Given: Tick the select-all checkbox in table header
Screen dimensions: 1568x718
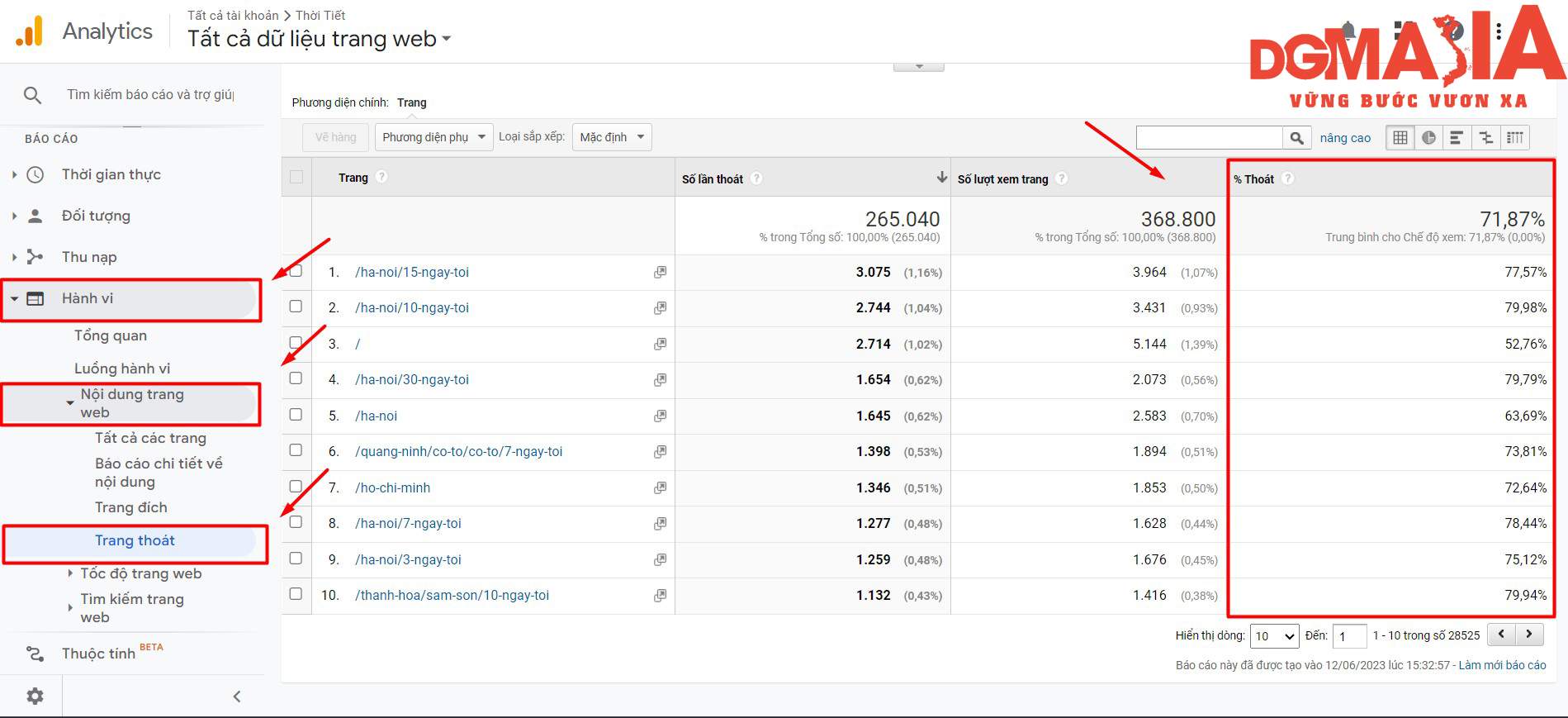Looking at the screenshot, I should [x=296, y=177].
